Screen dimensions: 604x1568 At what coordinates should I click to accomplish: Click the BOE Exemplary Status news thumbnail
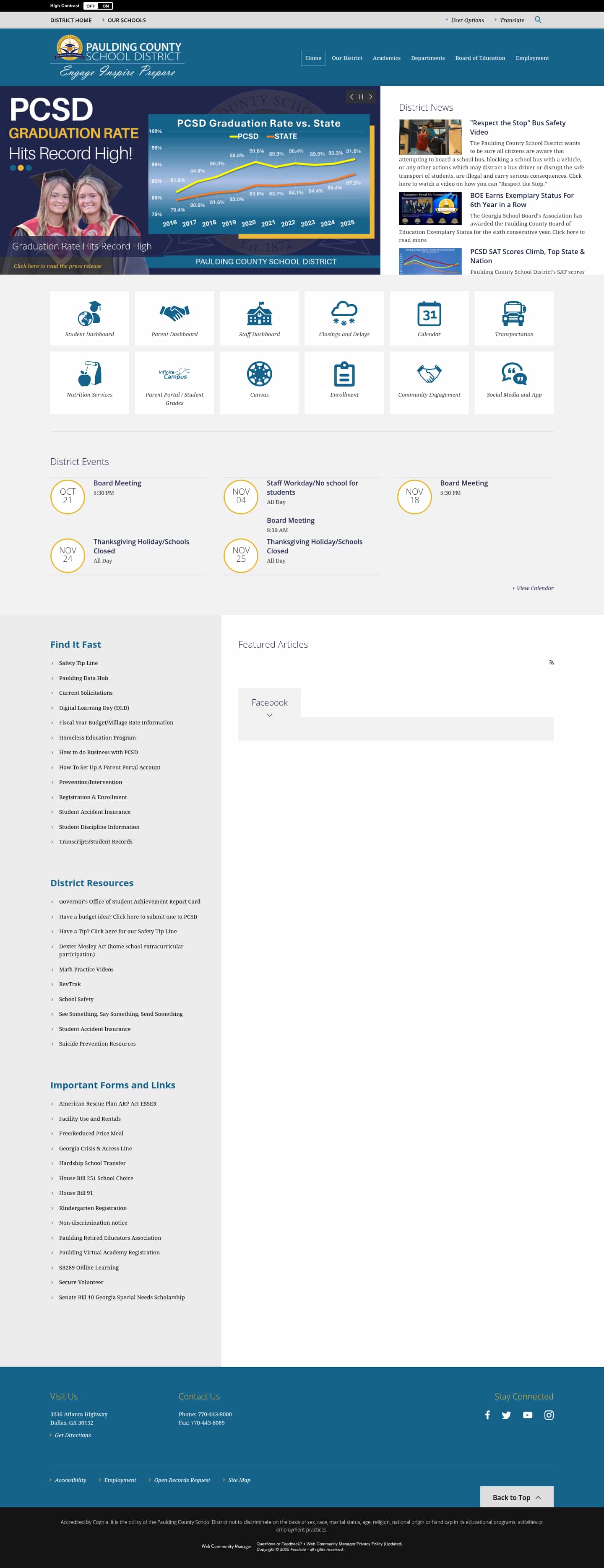click(430, 209)
